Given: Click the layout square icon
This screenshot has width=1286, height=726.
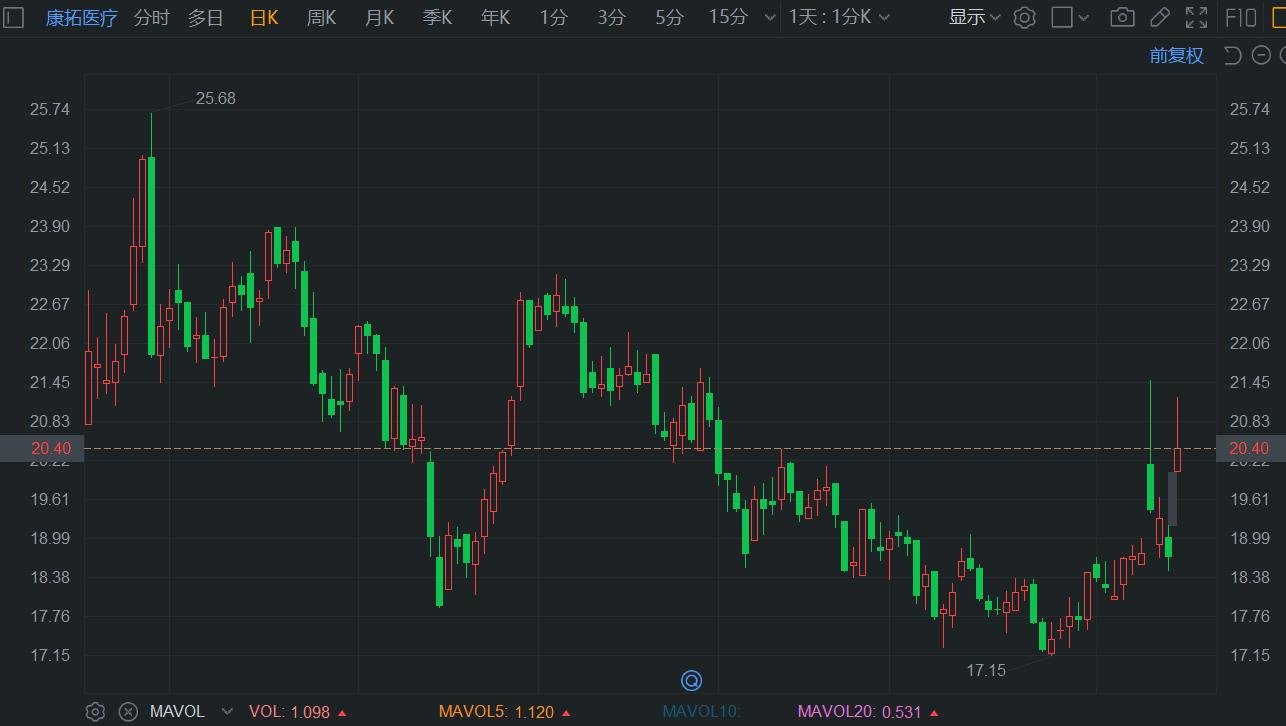Looking at the screenshot, I should click(x=1062, y=17).
